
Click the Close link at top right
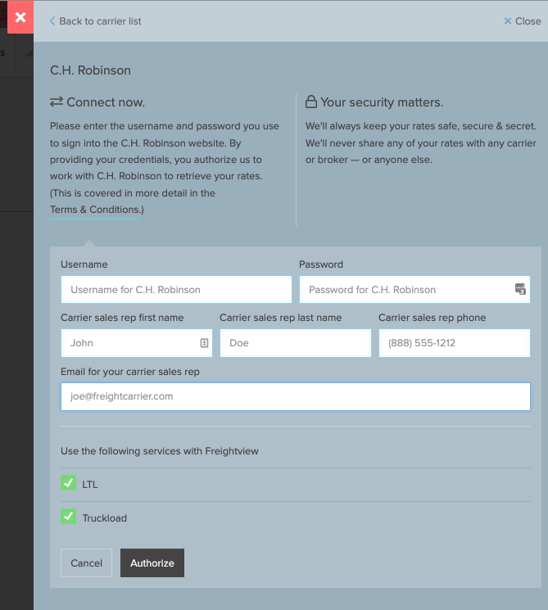click(x=522, y=21)
